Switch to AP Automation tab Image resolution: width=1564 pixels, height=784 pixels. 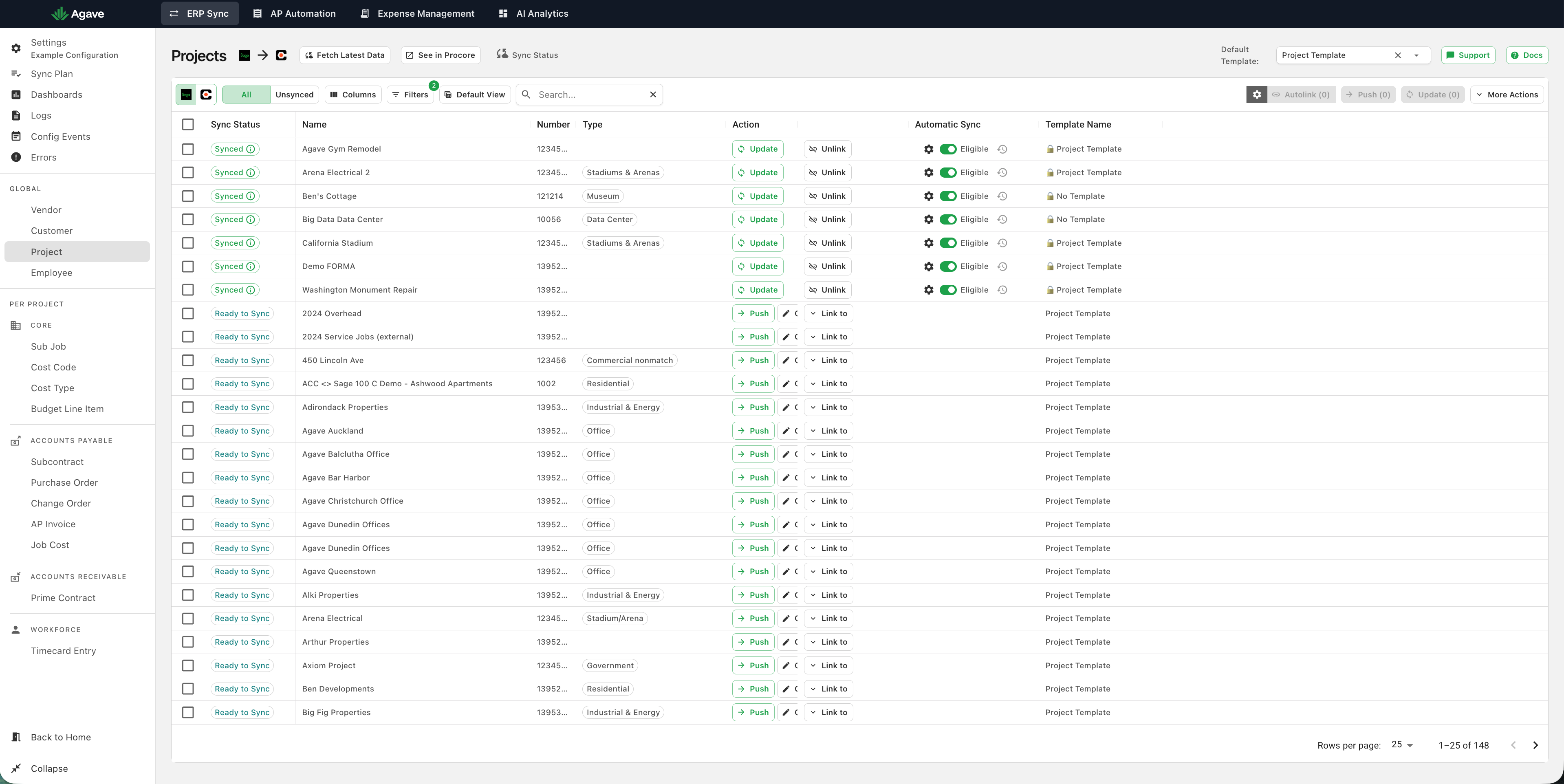(x=295, y=13)
